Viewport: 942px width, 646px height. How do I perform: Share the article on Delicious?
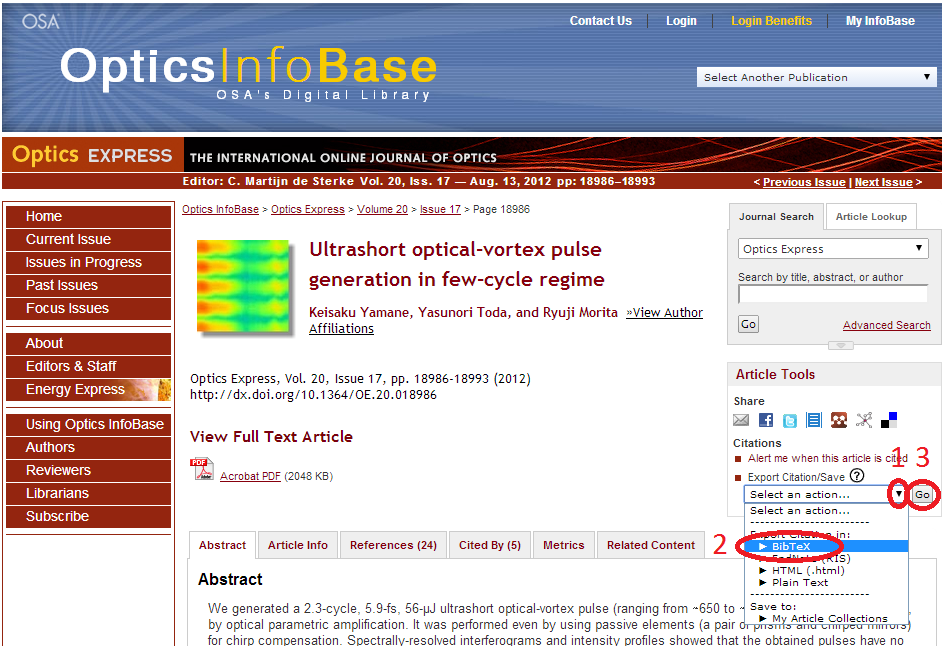point(889,420)
